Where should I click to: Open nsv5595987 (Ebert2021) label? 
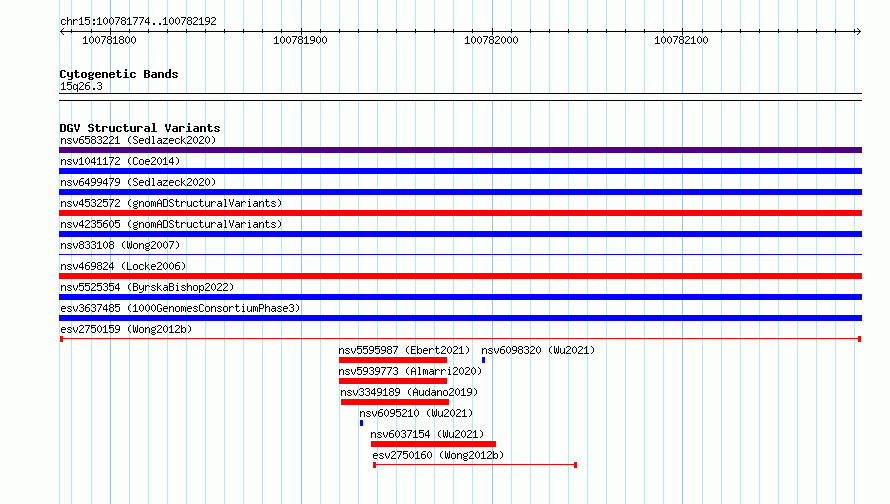tap(404, 350)
